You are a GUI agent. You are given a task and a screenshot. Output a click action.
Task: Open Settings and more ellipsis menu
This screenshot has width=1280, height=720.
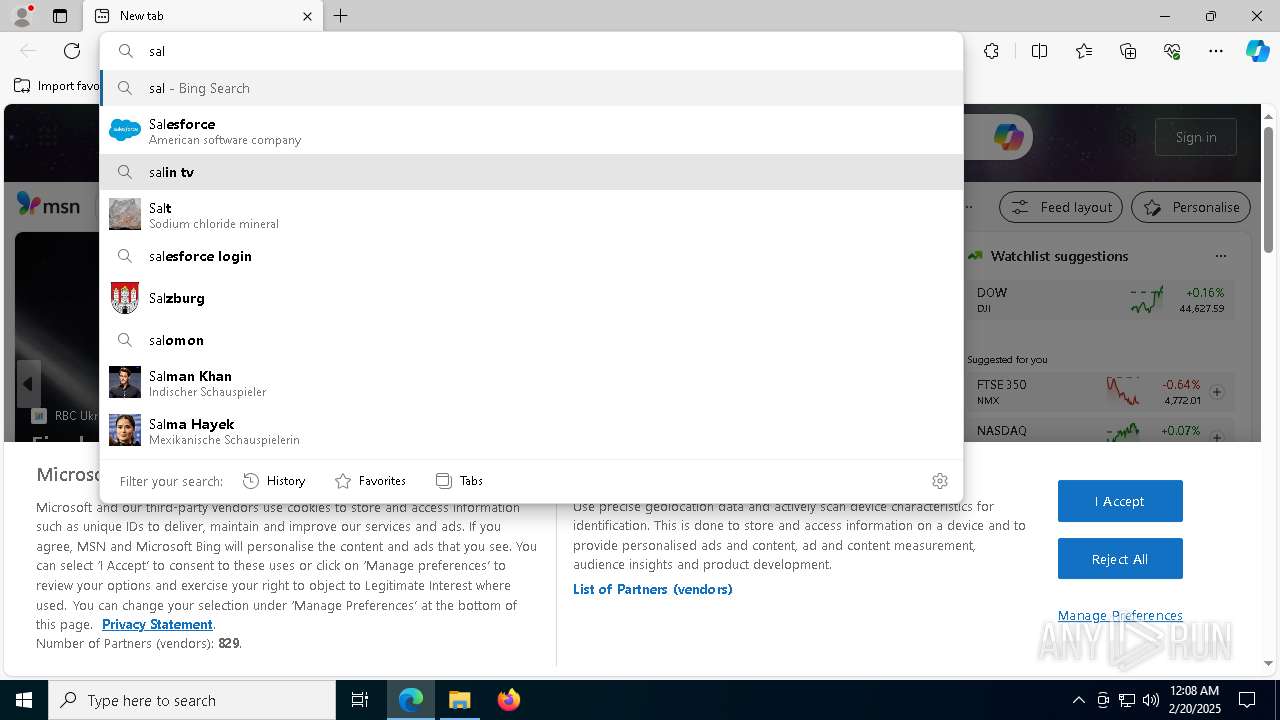(1216, 51)
